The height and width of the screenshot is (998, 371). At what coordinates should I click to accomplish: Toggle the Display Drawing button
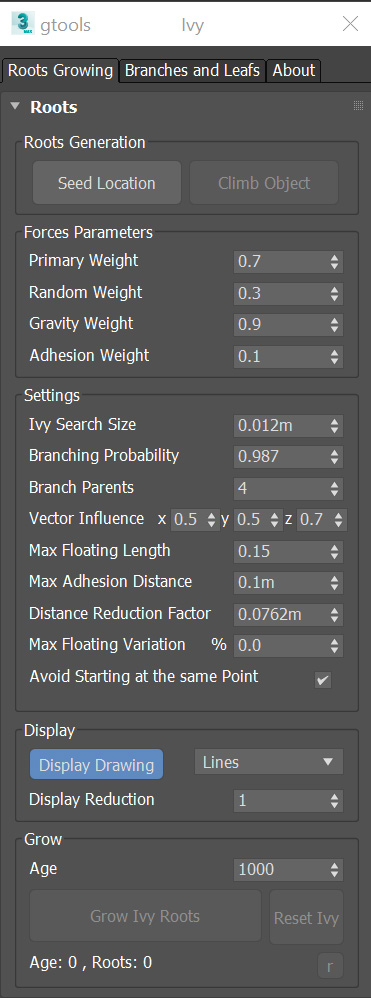(96, 764)
